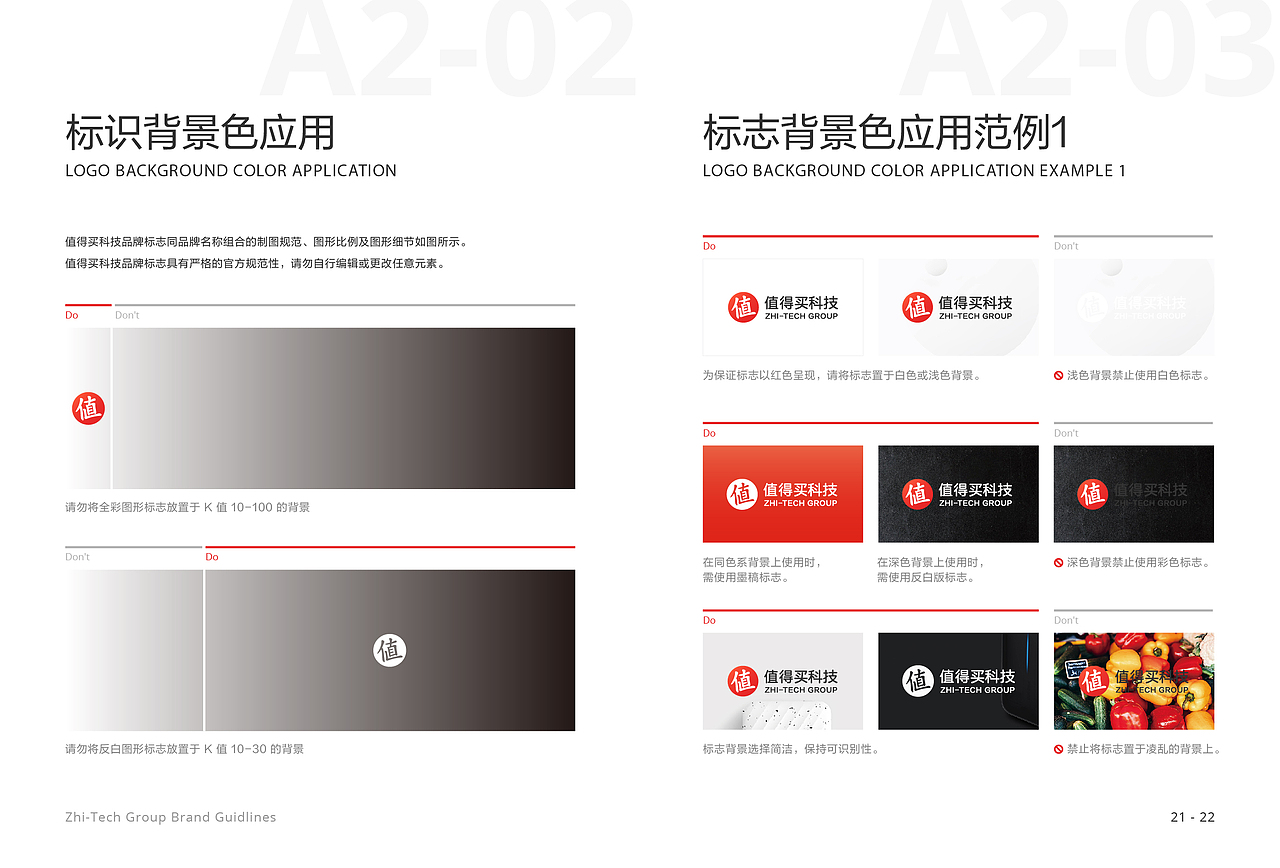Viewport: 1280px width, 868px height.
Task: Select the 值 icon on the light embossed-background card
Action: click(917, 307)
